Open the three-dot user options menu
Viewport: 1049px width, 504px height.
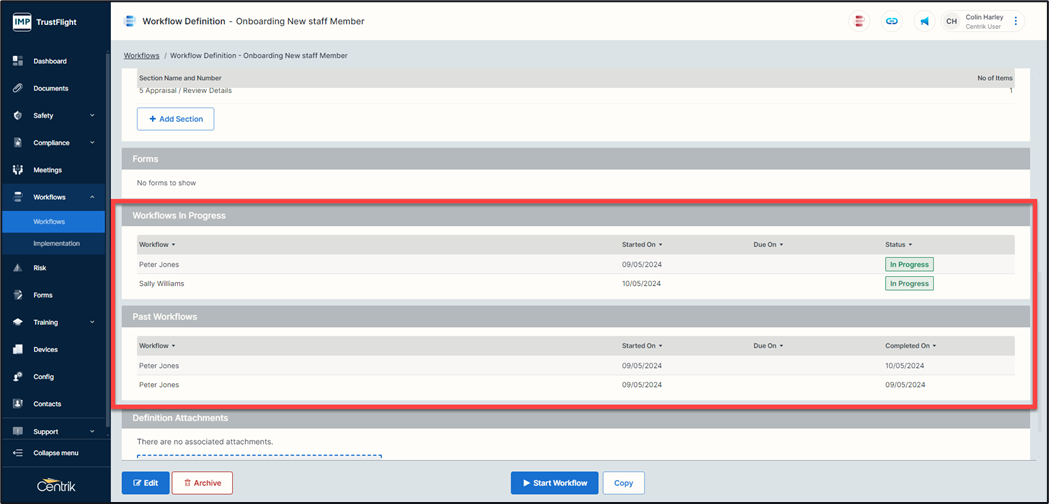[x=1016, y=21]
